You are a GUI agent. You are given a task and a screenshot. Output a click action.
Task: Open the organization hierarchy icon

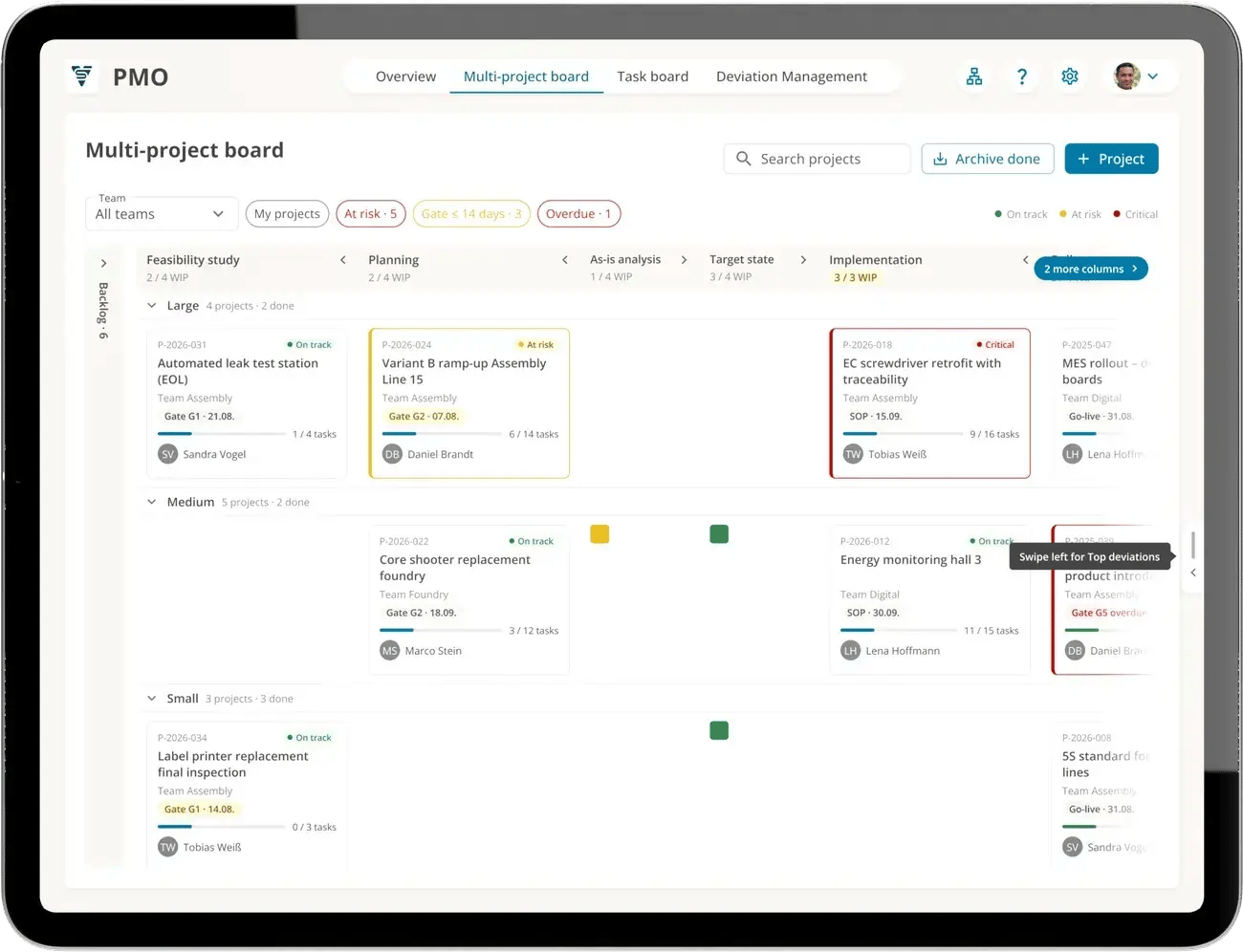(x=974, y=76)
